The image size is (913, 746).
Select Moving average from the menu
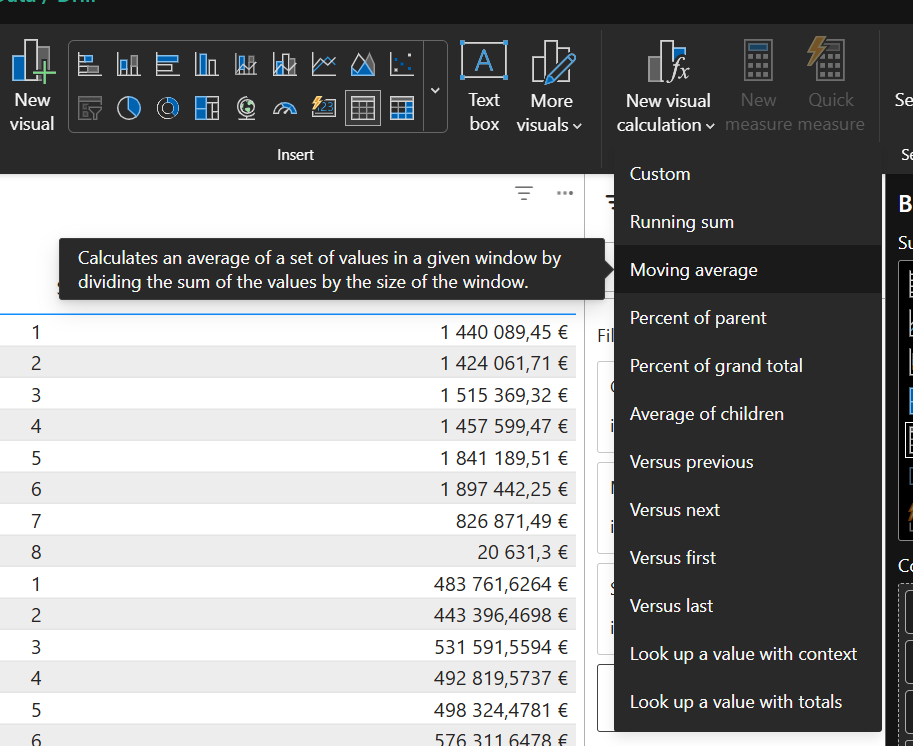(694, 270)
